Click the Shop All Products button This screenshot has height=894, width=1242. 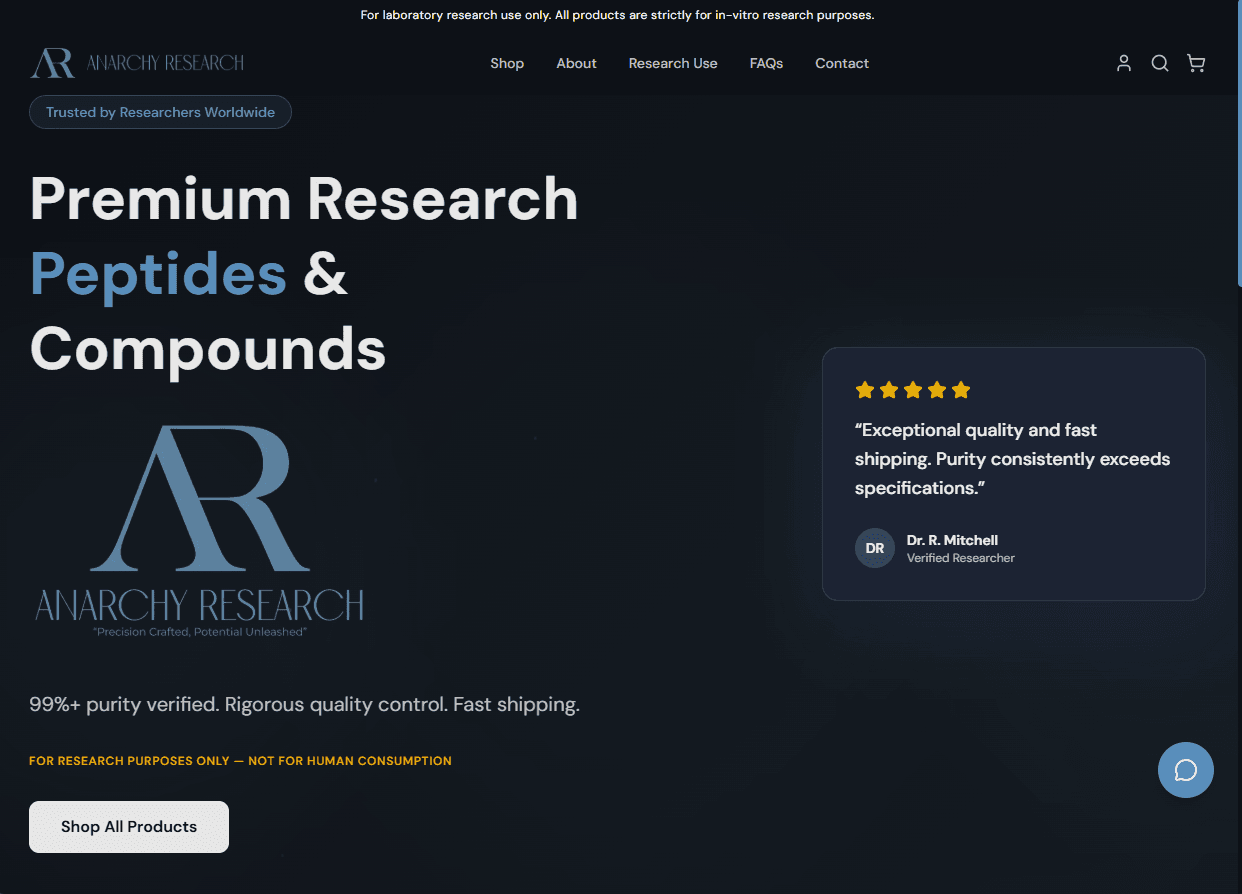click(129, 827)
